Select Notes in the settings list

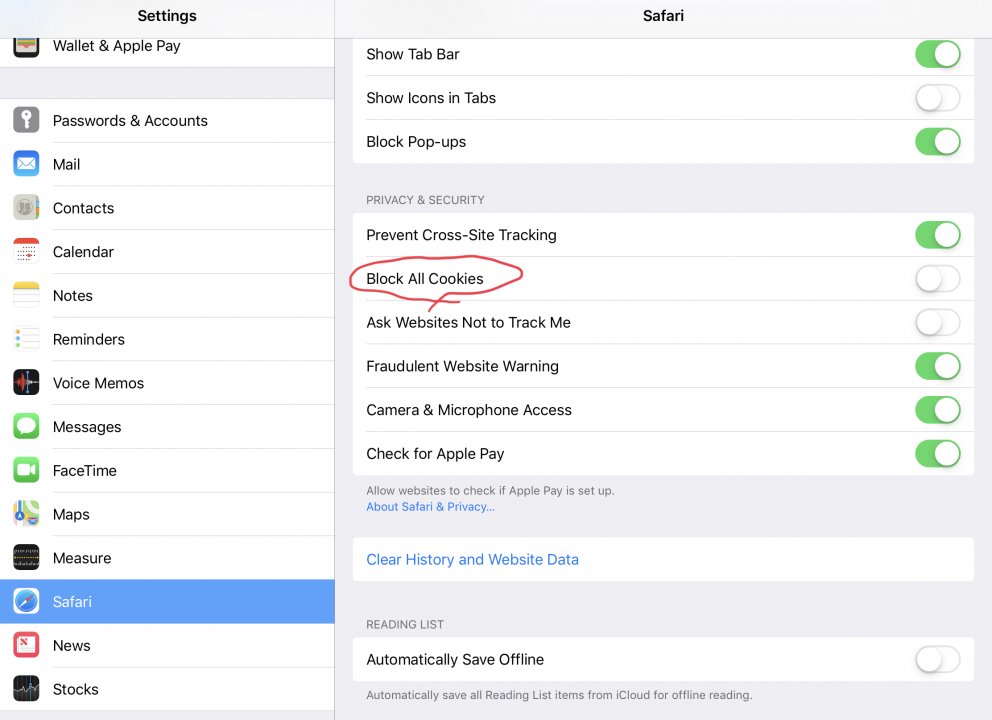click(x=73, y=296)
